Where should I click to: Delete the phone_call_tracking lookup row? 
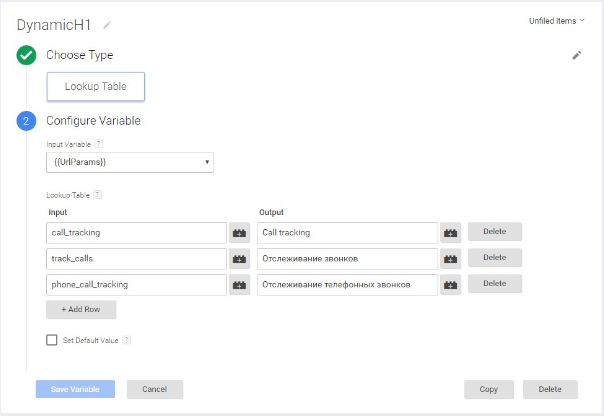coord(495,284)
